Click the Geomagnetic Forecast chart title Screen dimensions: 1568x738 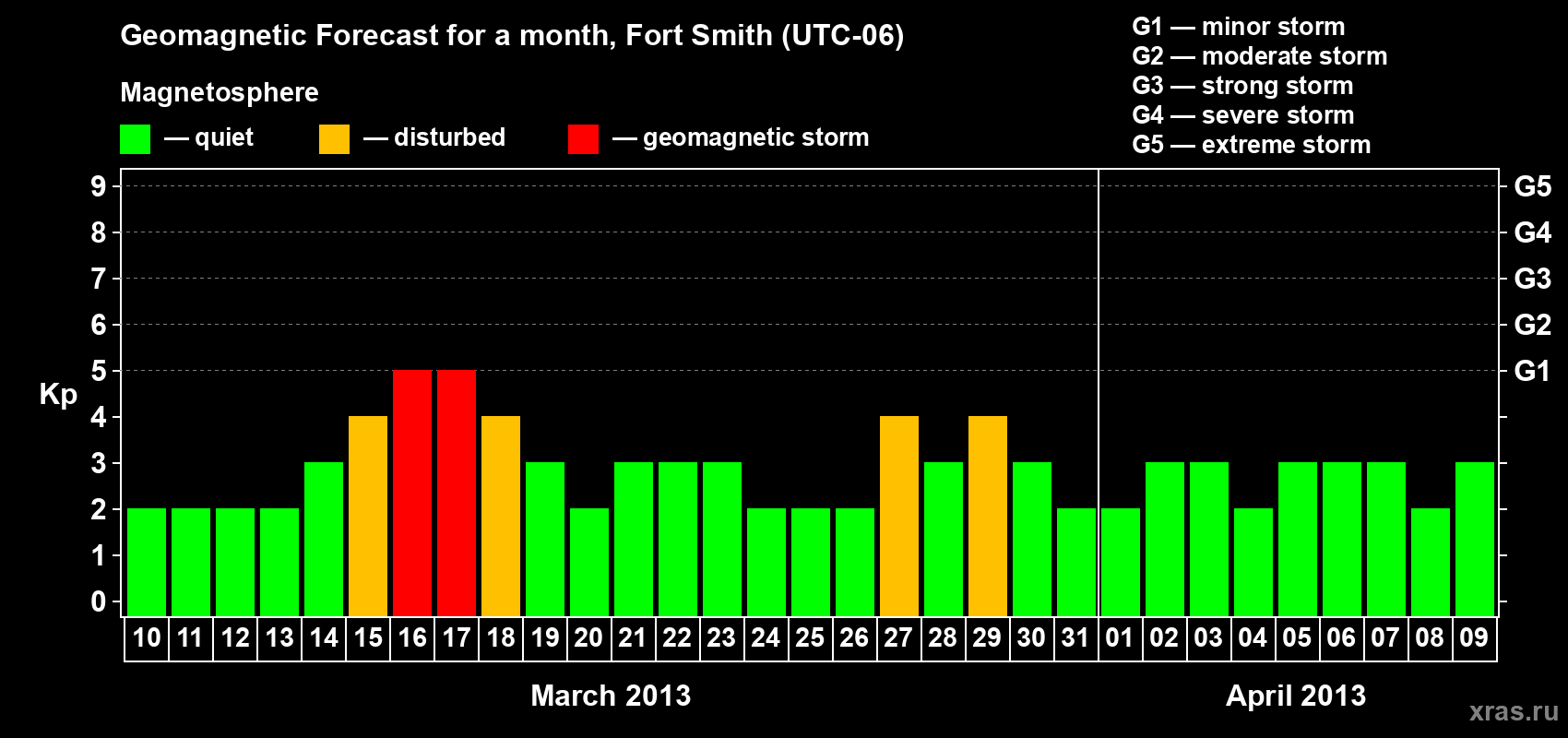pos(512,36)
